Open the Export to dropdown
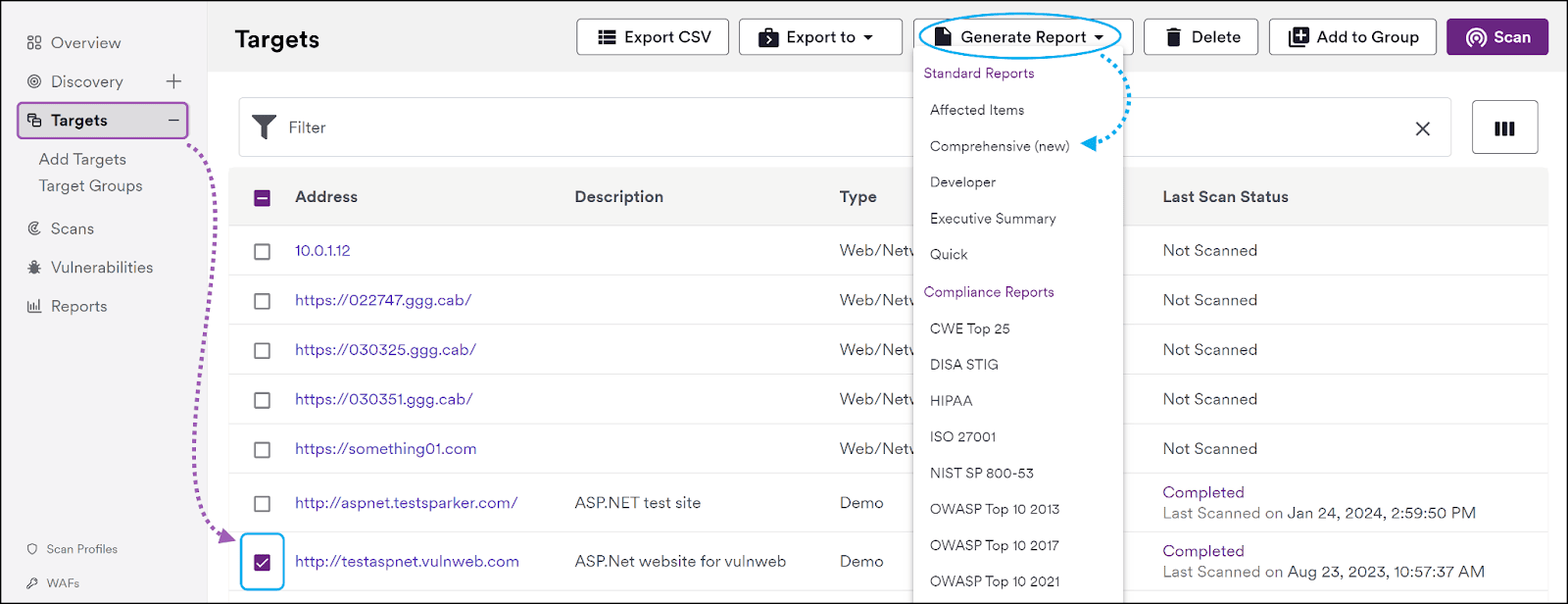Screen dimensions: 1568x604 coord(820,37)
